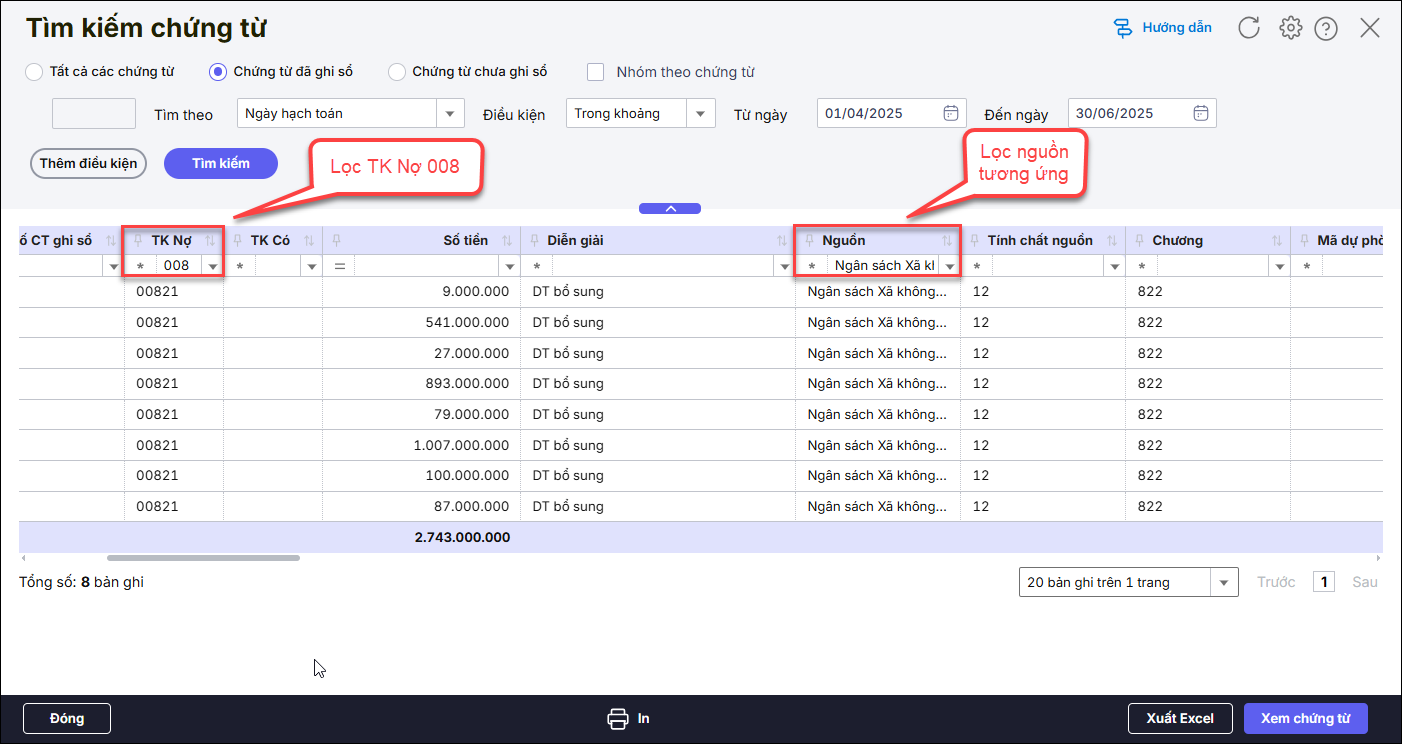Sort by the Số tiền column arrows
Viewport: 1402px width, 744px height.
507,240
